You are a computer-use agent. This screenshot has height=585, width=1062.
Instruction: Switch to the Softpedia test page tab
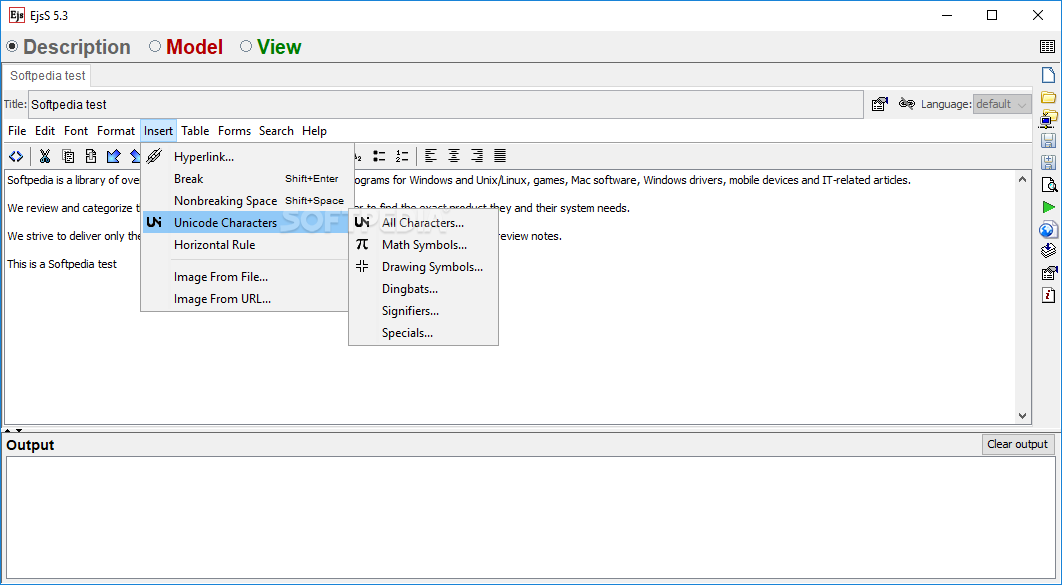click(x=47, y=76)
